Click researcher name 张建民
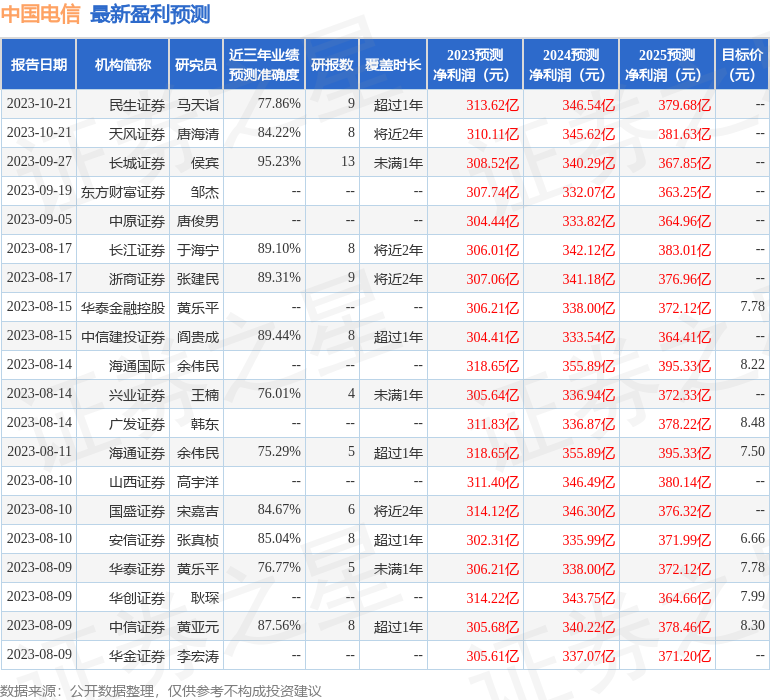 click(x=197, y=279)
